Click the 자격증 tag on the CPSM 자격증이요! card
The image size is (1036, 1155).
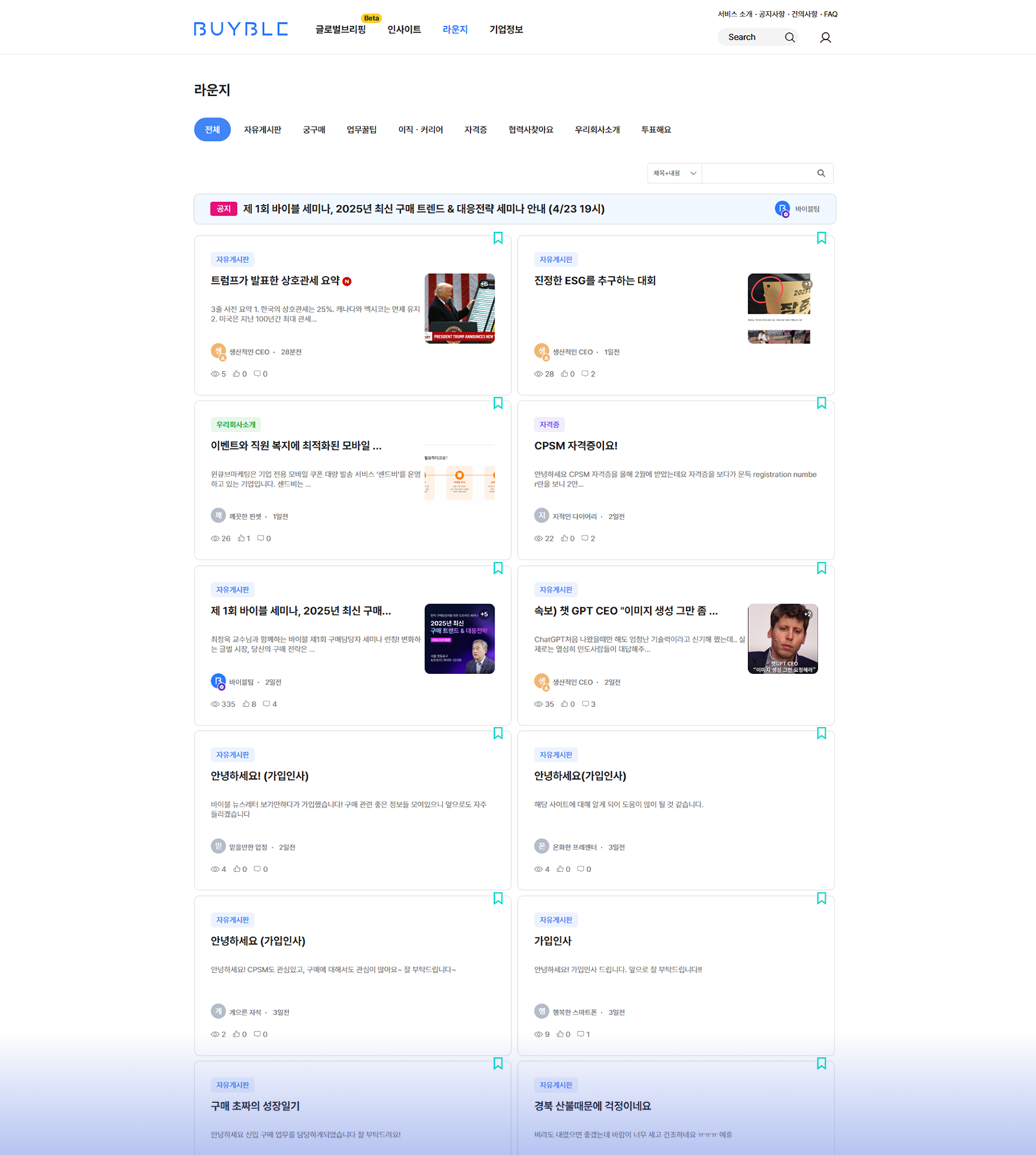[x=549, y=425]
